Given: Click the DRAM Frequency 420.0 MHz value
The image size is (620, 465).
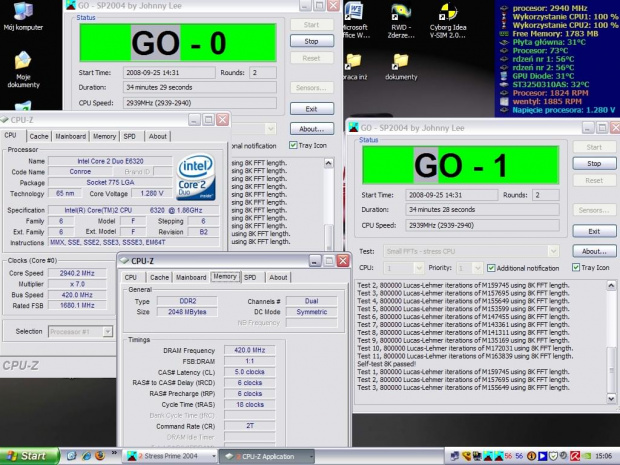Looking at the screenshot, I should [x=250, y=350].
